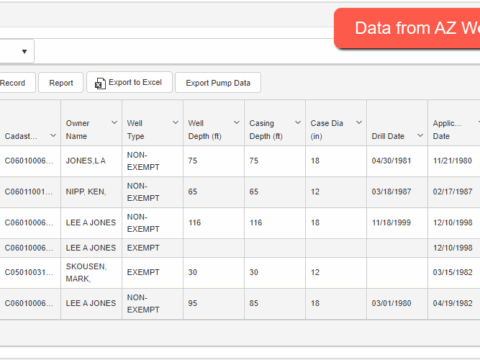Click case diameter 12 in NIPP row
The height and width of the screenshot is (360, 480).
315,192
